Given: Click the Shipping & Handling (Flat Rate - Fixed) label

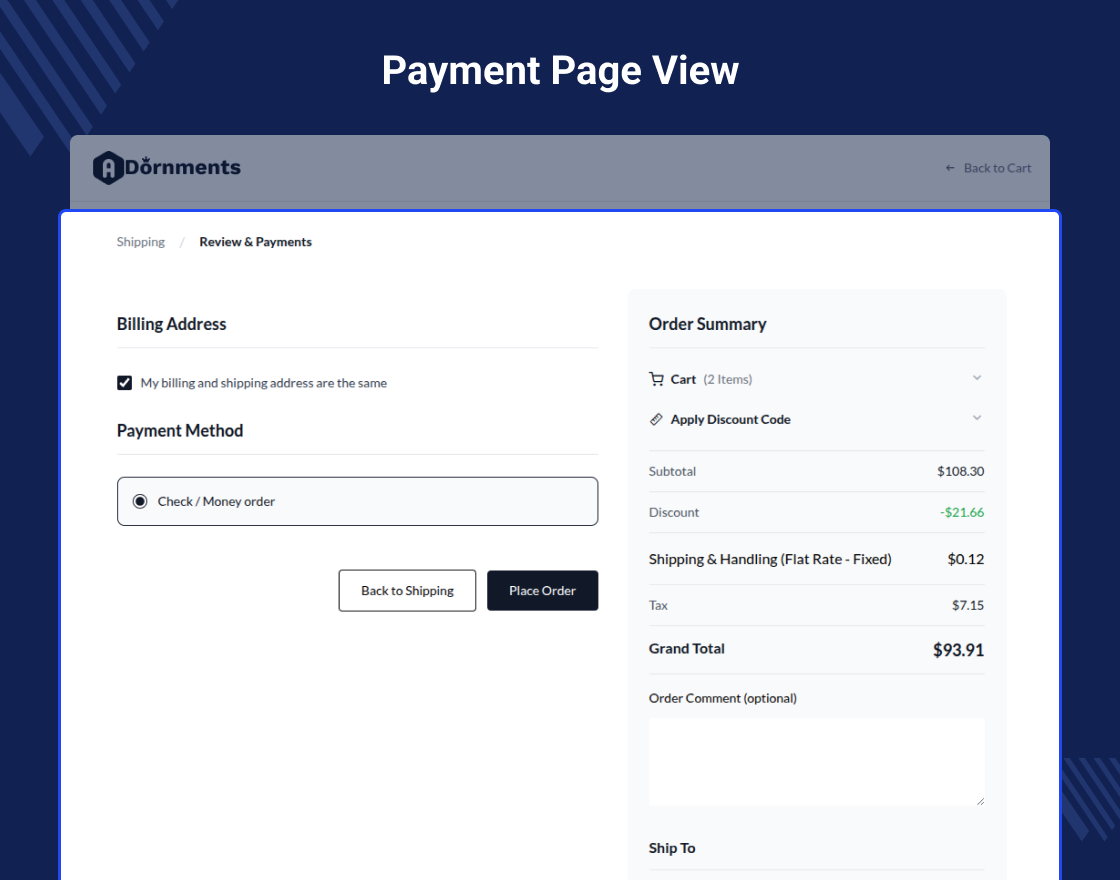Looking at the screenshot, I should [x=770, y=559].
